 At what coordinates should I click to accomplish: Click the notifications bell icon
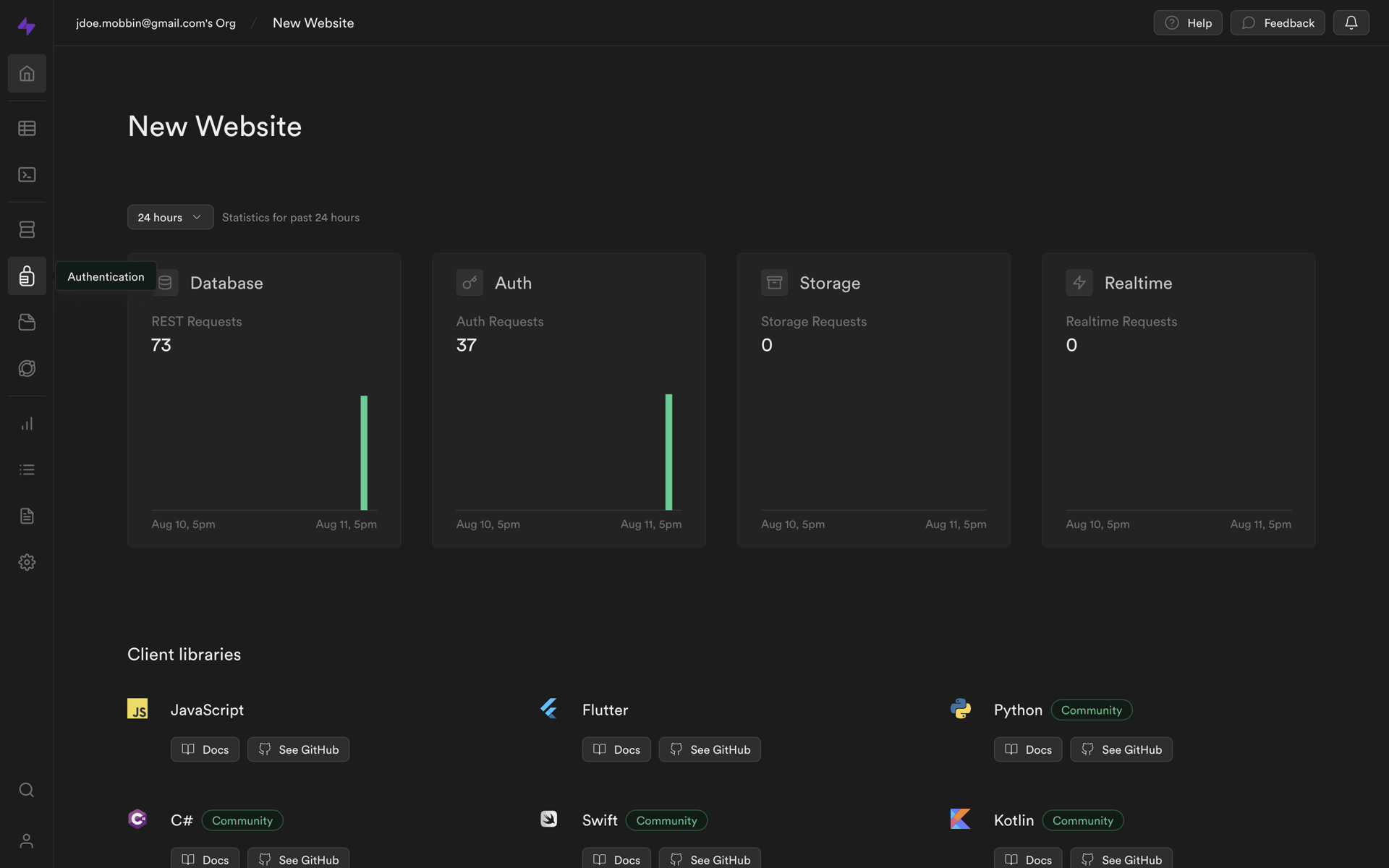tap(1351, 22)
